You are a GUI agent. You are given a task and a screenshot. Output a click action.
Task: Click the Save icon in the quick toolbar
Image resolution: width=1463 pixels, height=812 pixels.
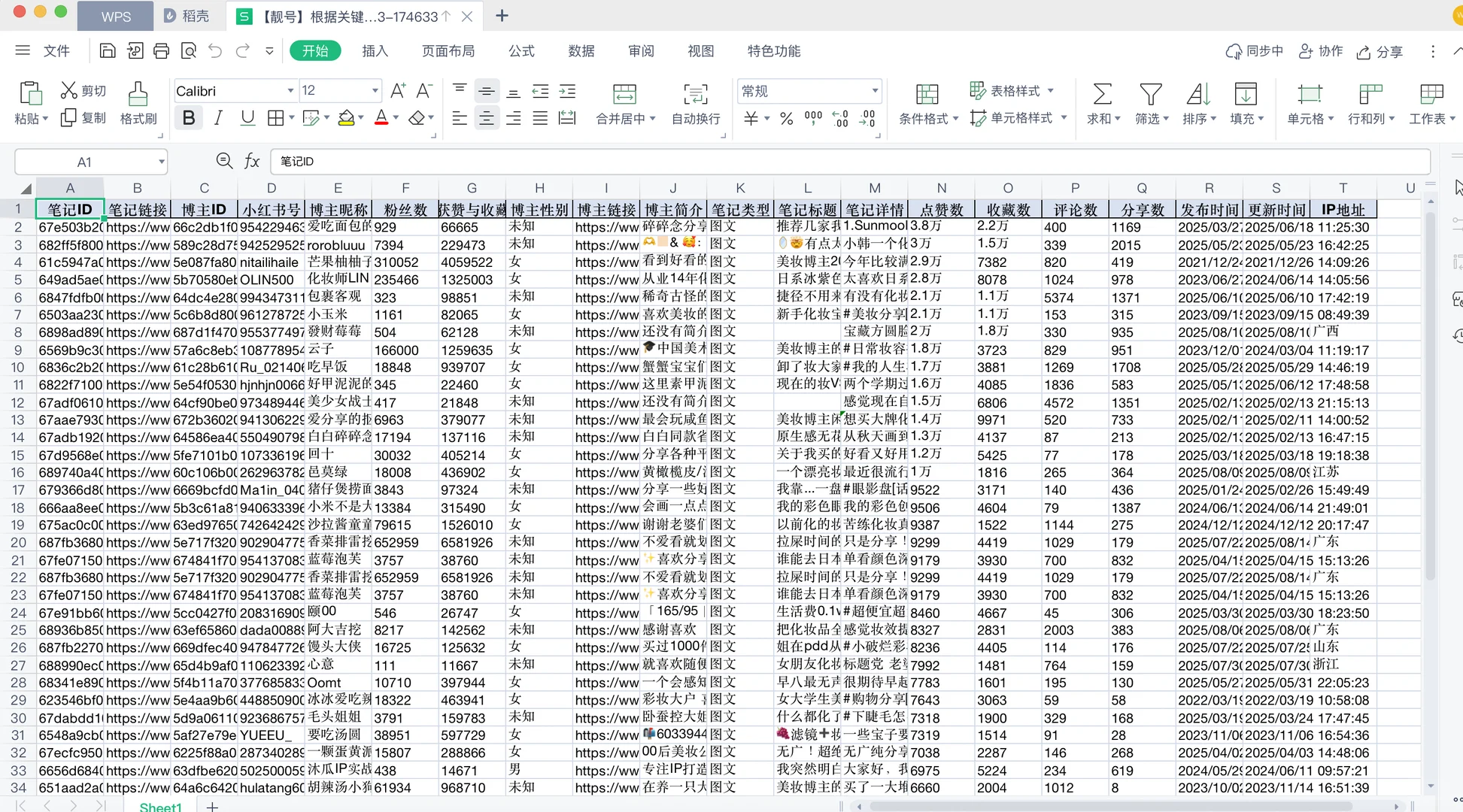click(x=108, y=51)
